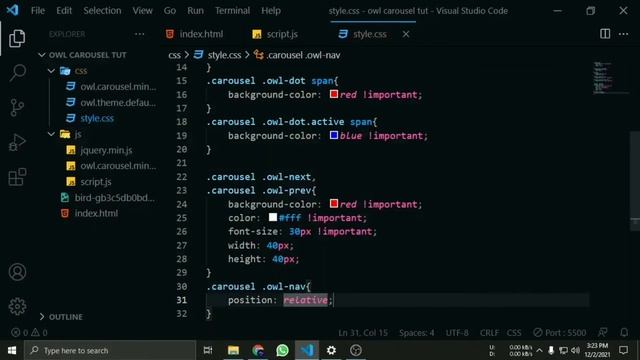Open owl.carousel.min css file in explorer

pyautogui.click(x=118, y=87)
